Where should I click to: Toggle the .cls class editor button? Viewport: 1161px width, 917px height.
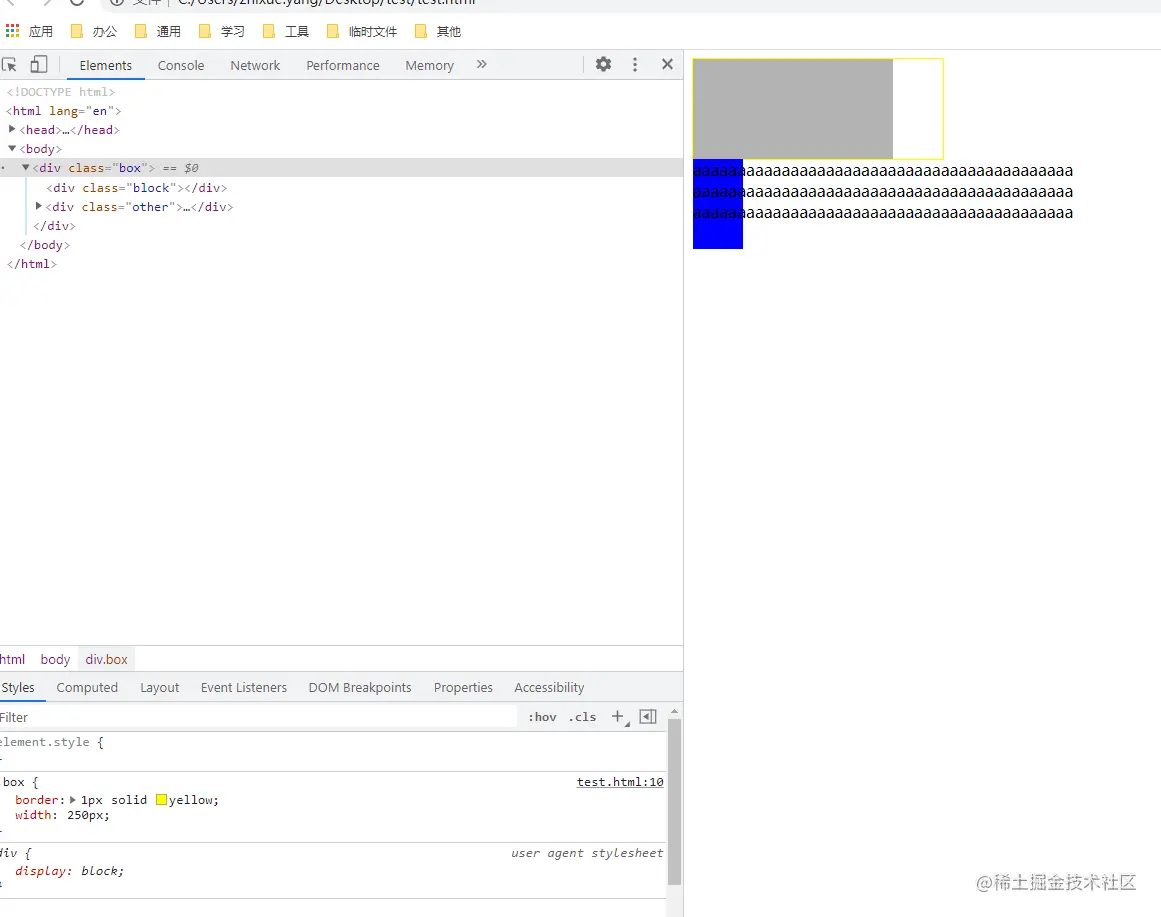click(582, 717)
